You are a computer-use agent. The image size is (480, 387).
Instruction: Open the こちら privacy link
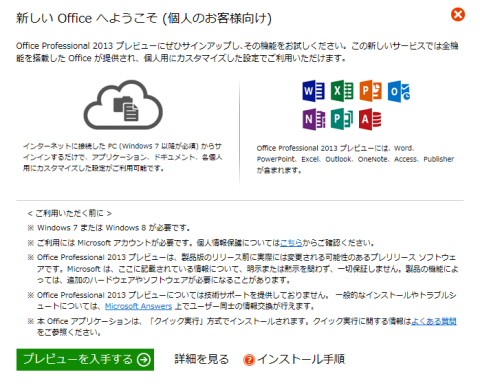point(291,243)
